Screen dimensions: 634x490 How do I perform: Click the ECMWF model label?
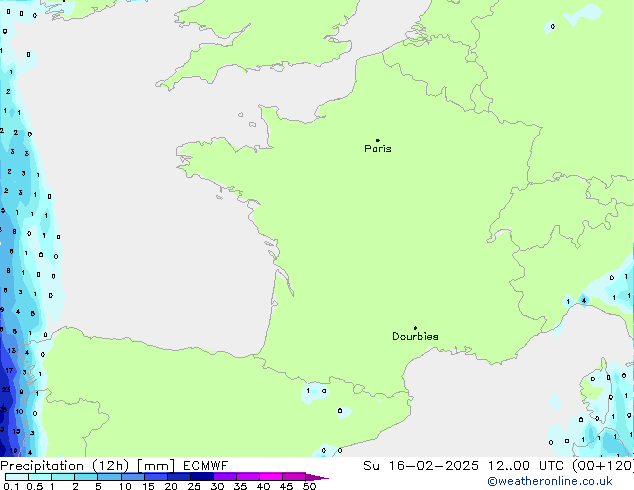(205, 466)
